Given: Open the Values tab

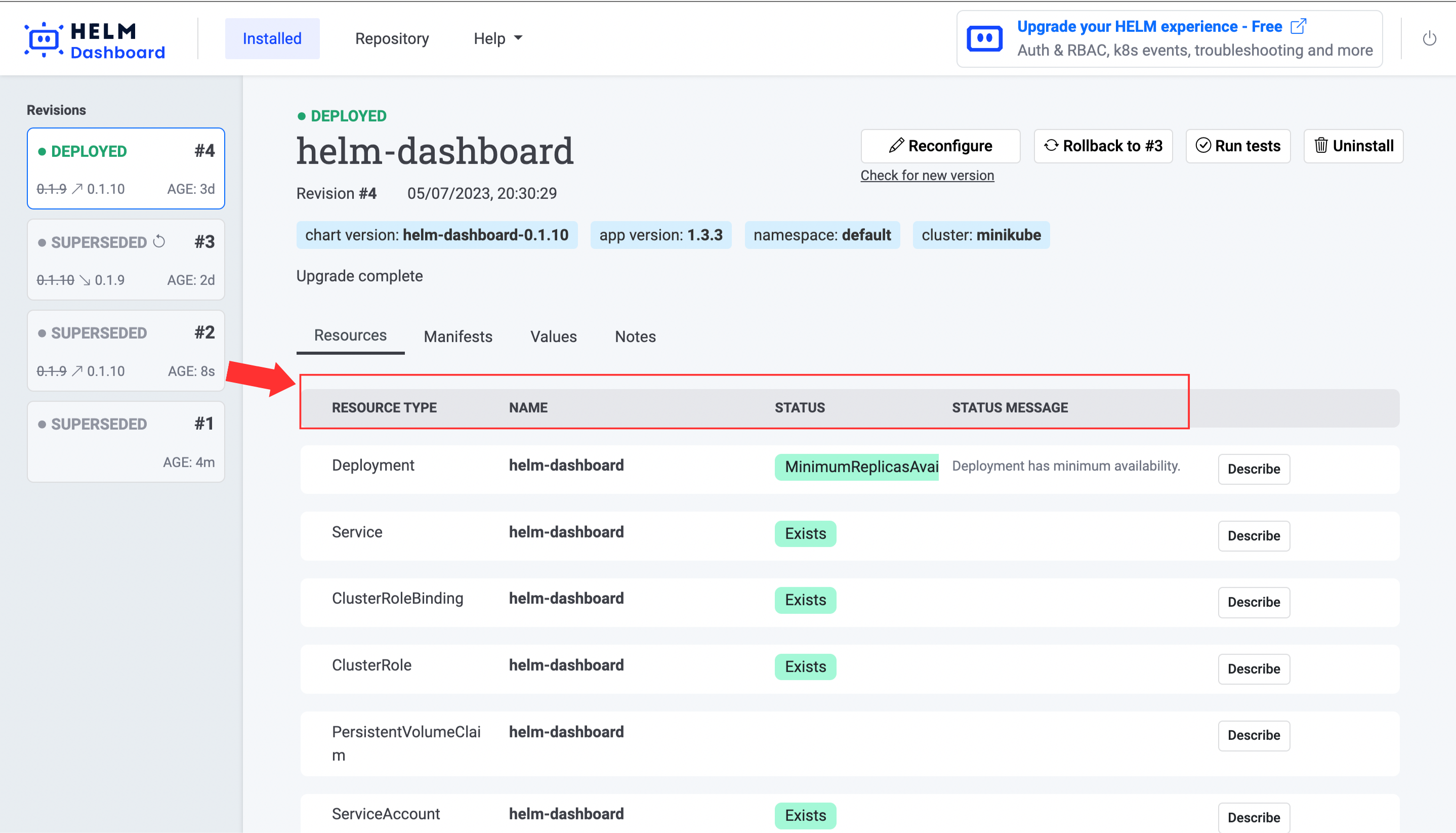Looking at the screenshot, I should click(553, 337).
